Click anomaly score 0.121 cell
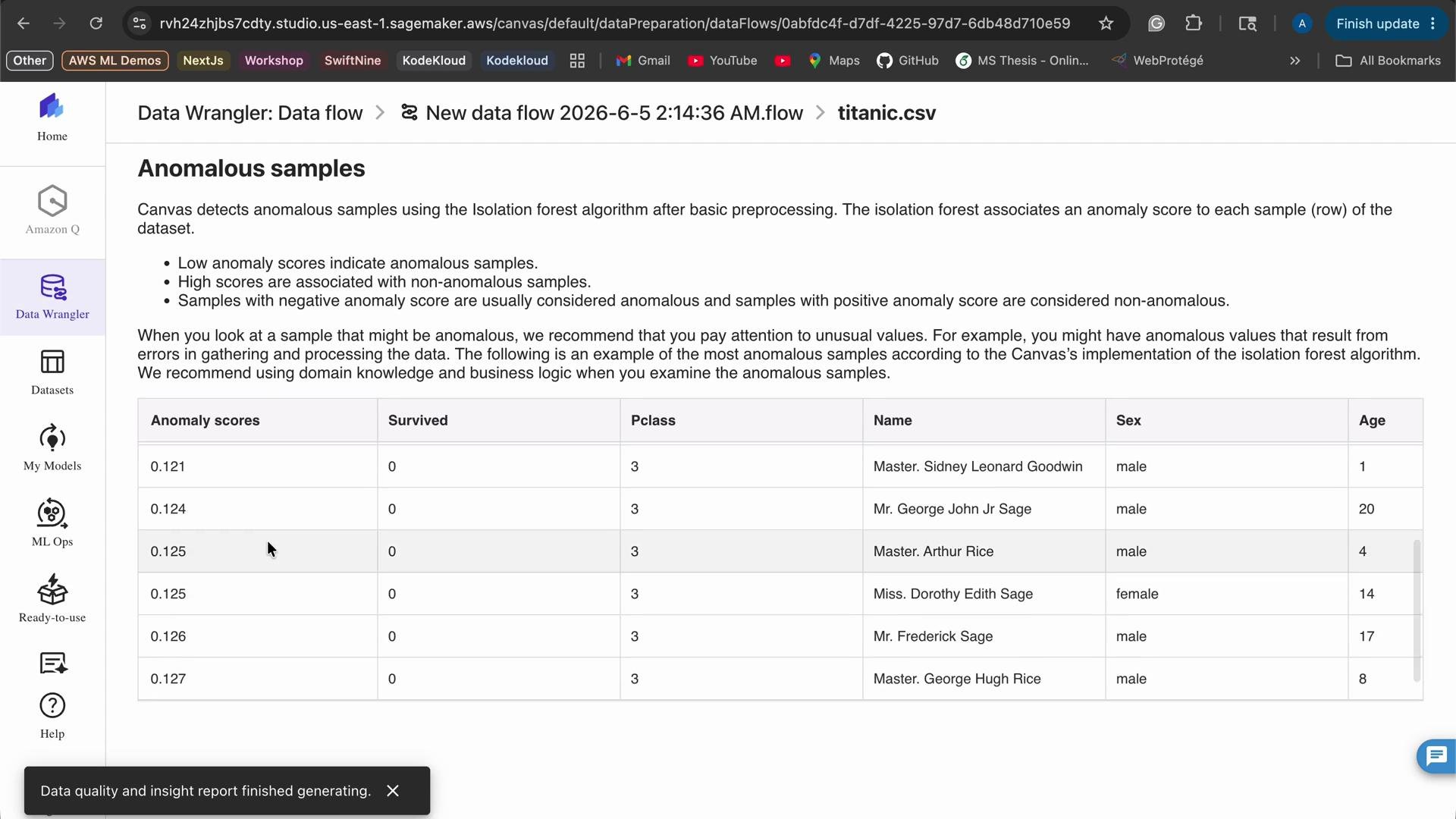 [258, 466]
